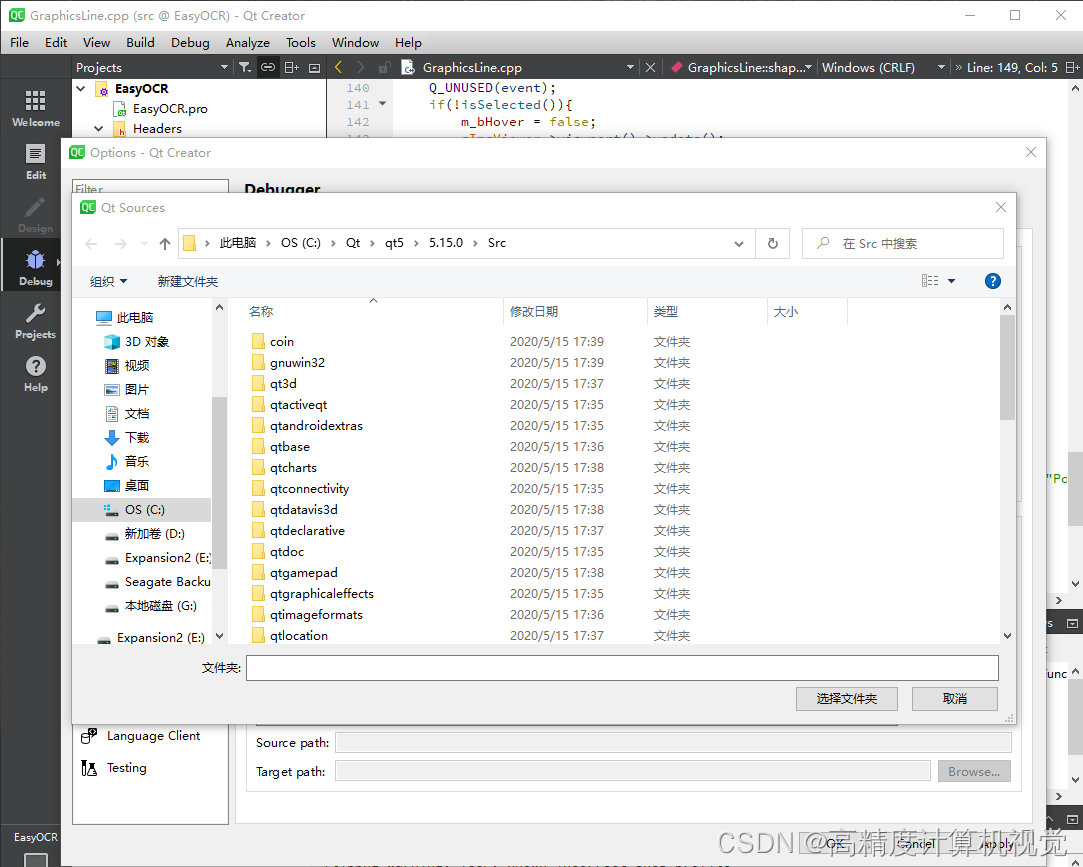
Task: Open Help mode in the left sidebar
Action: [35, 373]
